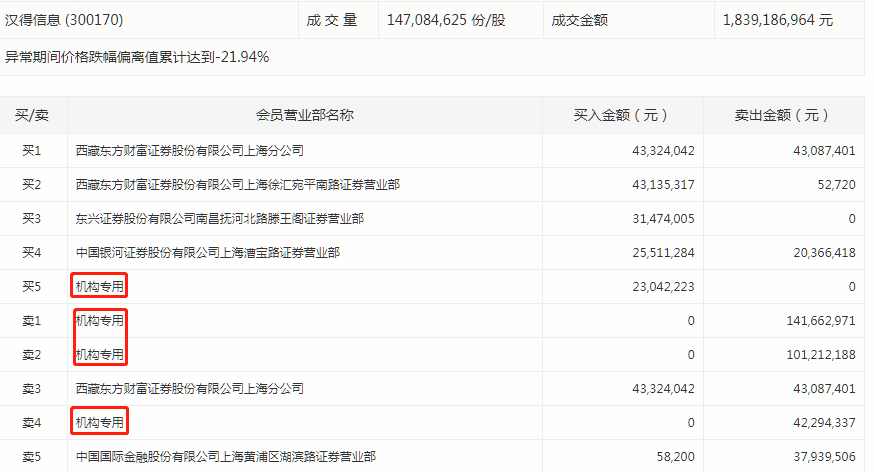The height and width of the screenshot is (472, 874).
Task: Select the buy amount 0 in the 卖2 row
Action: [x=691, y=354]
